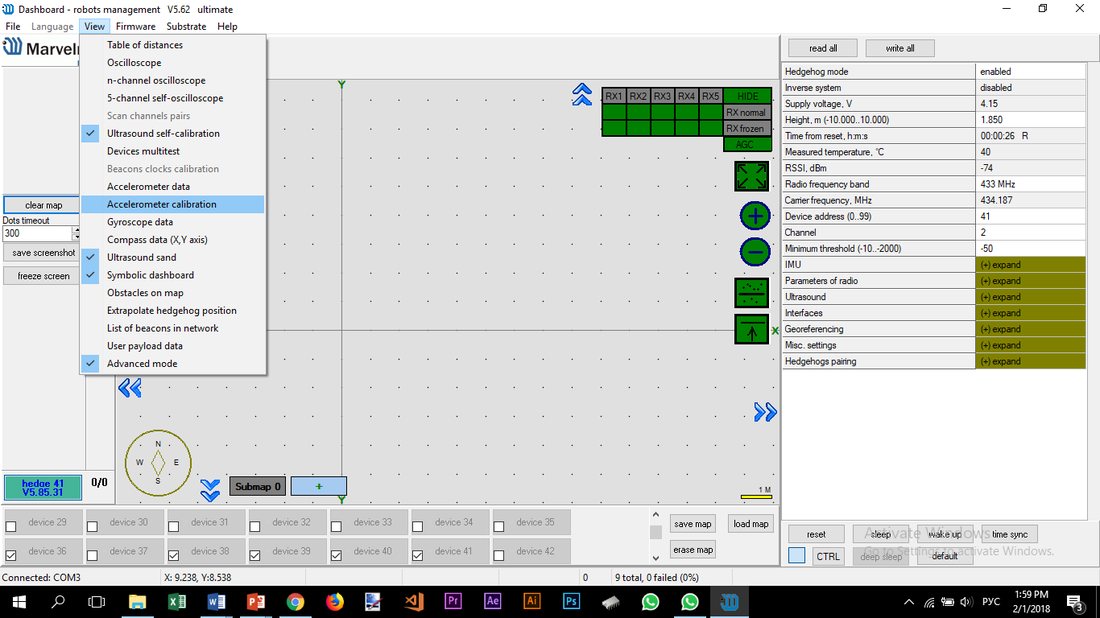
Task: Click the fit-to-screen arrows icon
Action: coord(751,176)
